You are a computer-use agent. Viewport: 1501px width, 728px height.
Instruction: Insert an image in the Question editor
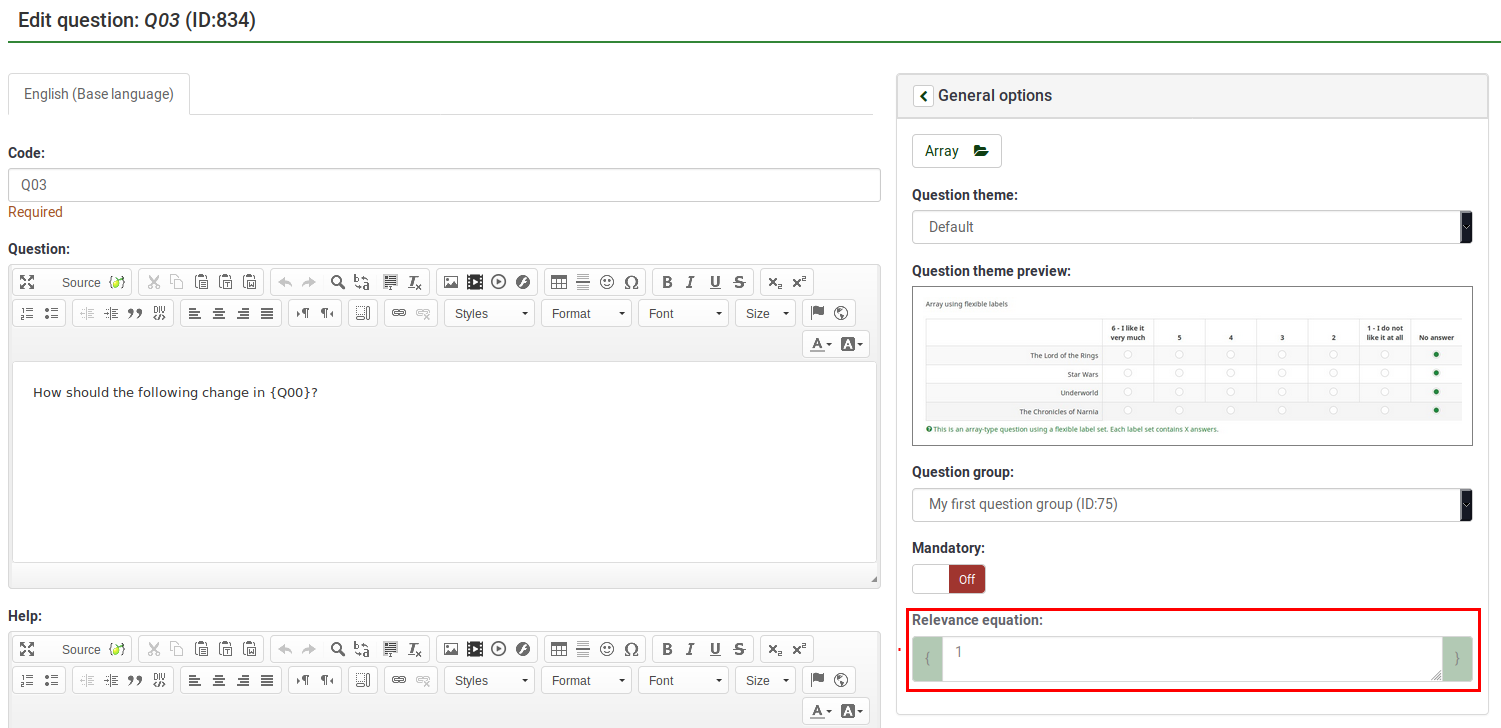point(451,283)
